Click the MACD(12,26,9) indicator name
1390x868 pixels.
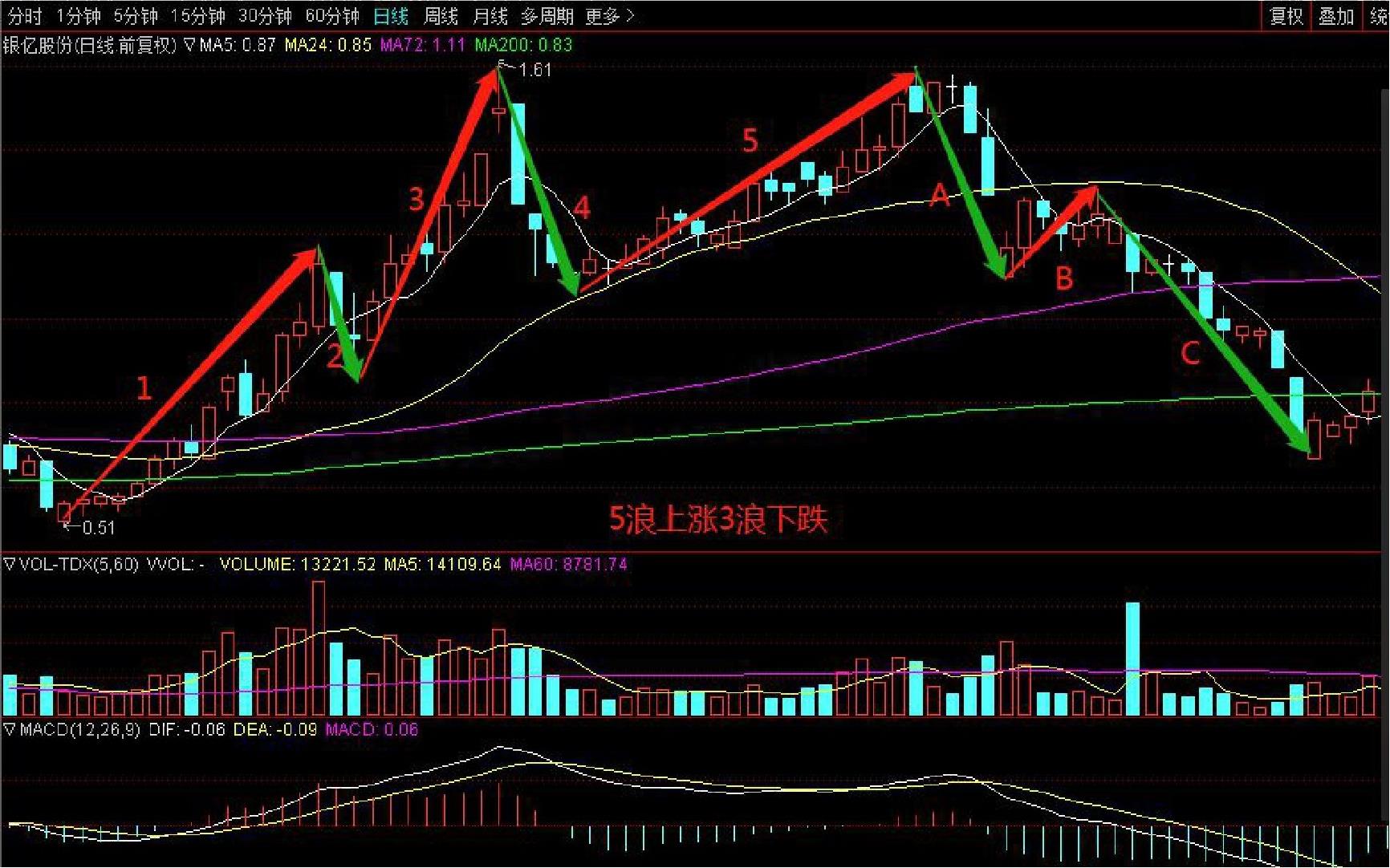[x=79, y=729]
